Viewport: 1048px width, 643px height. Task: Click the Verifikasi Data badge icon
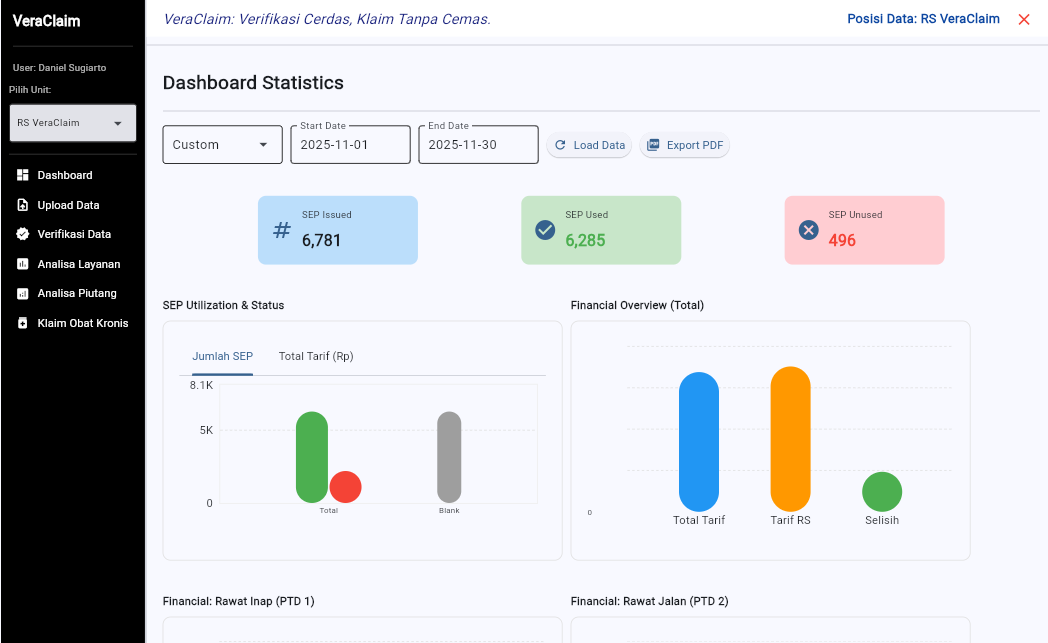(x=22, y=234)
